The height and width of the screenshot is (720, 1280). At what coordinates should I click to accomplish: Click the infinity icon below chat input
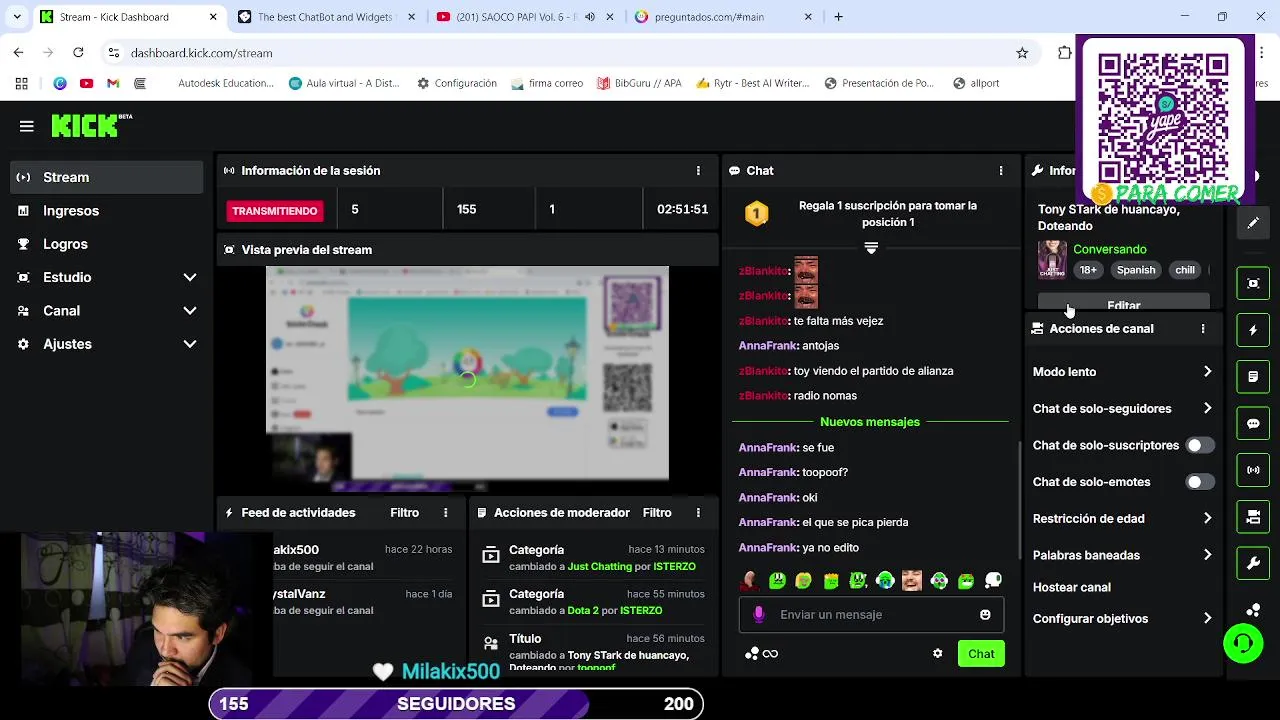pyautogui.click(x=770, y=654)
